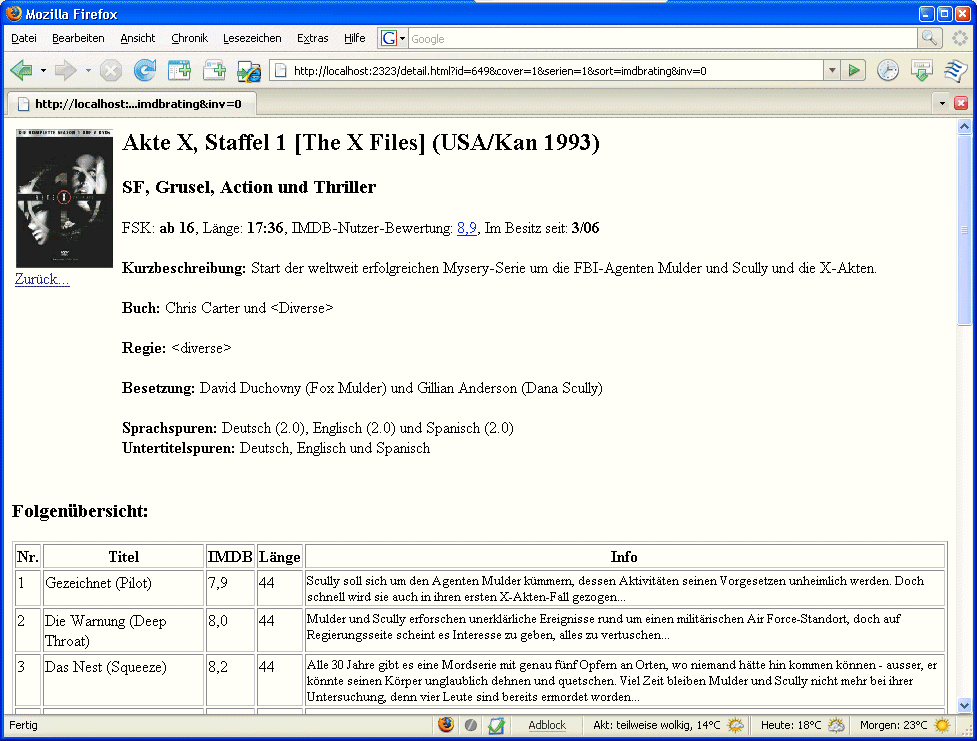Click the Akte X cover thumbnail
The height and width of the screenshot is (741, 977).
64,198
